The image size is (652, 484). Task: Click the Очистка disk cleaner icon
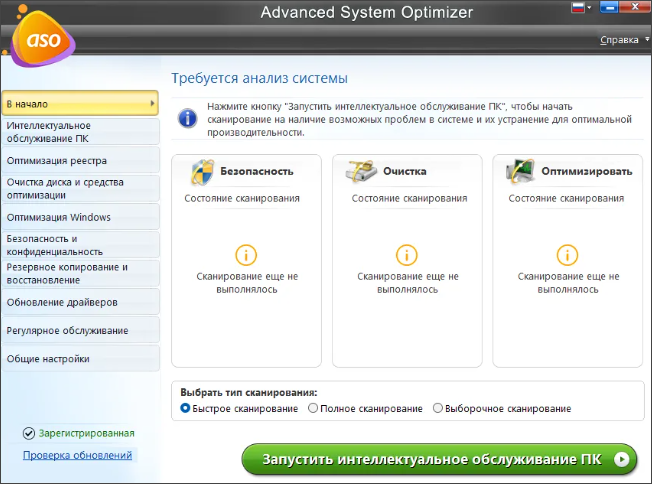(361, 171)
